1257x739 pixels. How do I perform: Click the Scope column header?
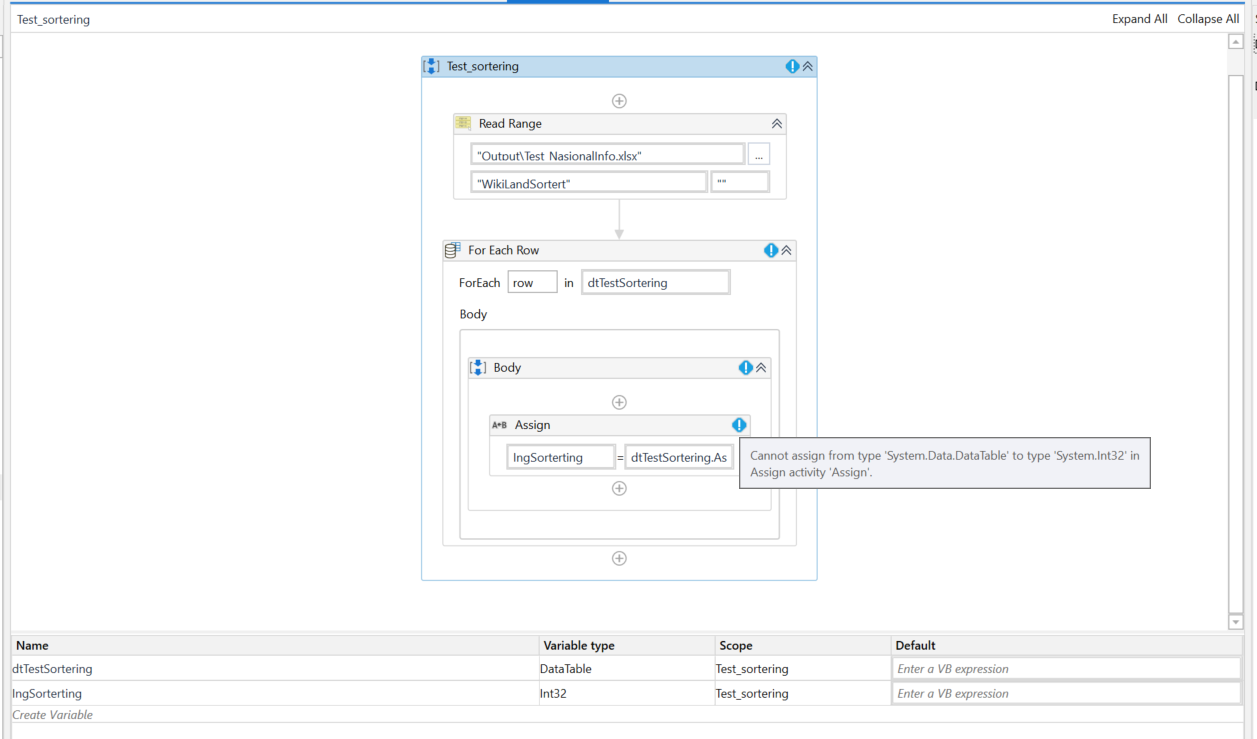pos(803,645)
